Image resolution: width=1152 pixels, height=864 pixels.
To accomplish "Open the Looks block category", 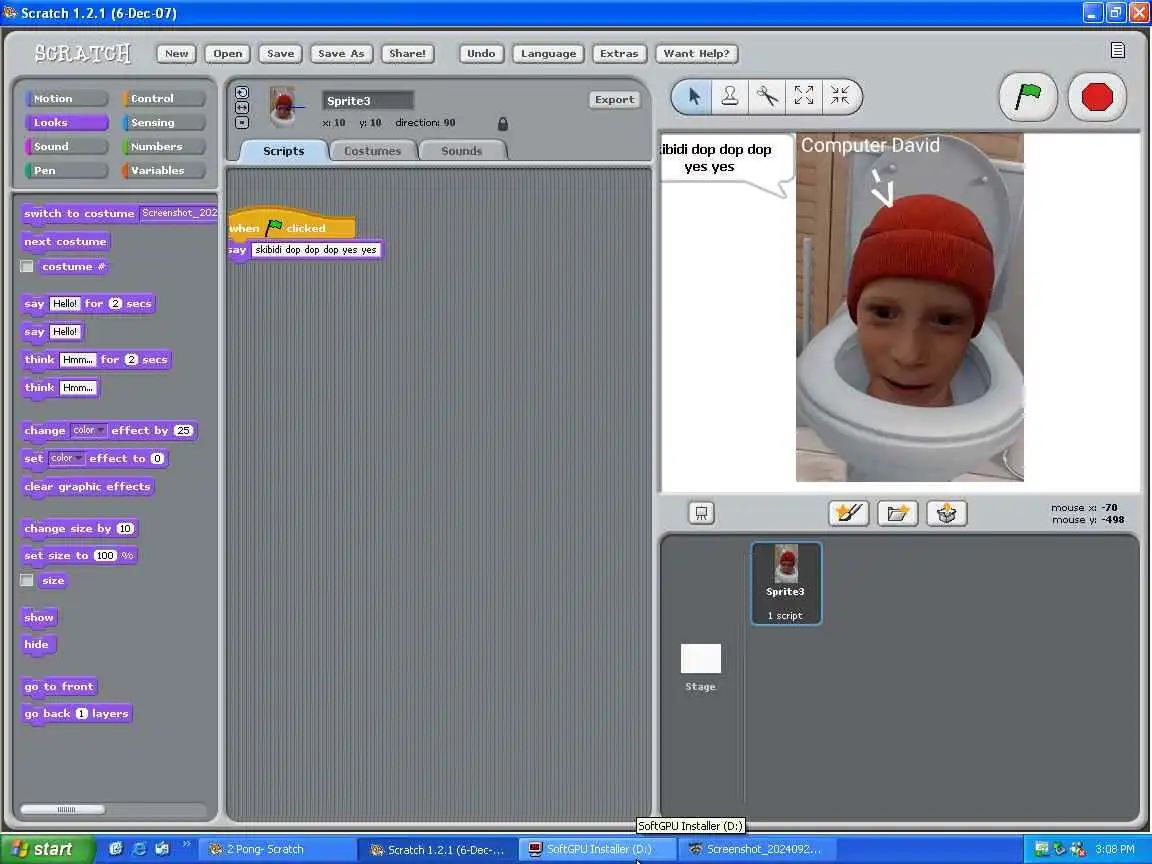I will 65,123.
